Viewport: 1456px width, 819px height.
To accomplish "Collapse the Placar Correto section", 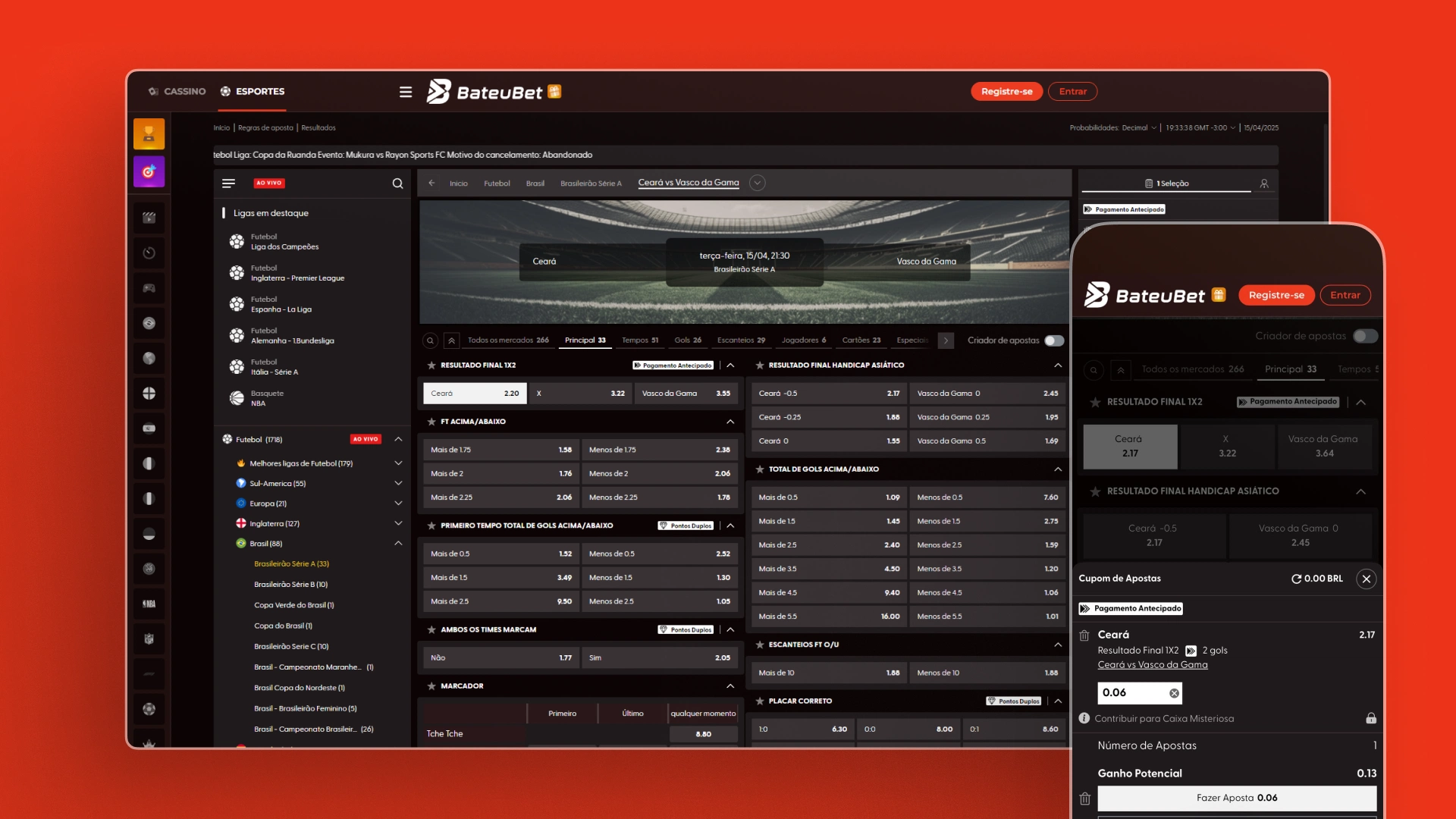I will coord(1058,701).
